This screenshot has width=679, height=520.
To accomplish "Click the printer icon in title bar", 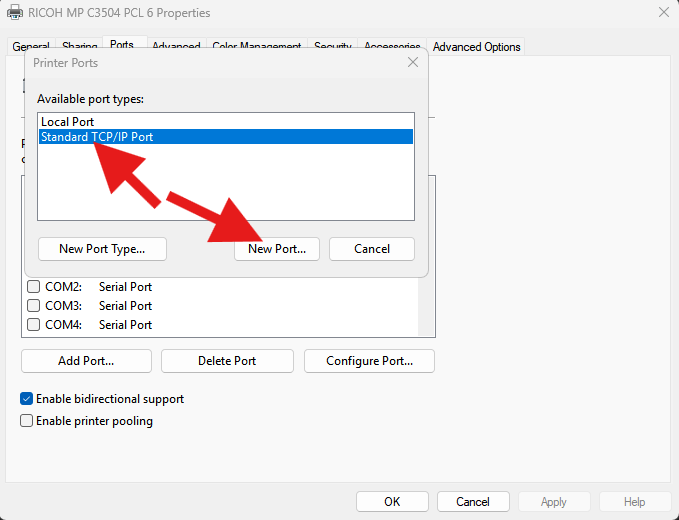I will click(x=15, y=12).
